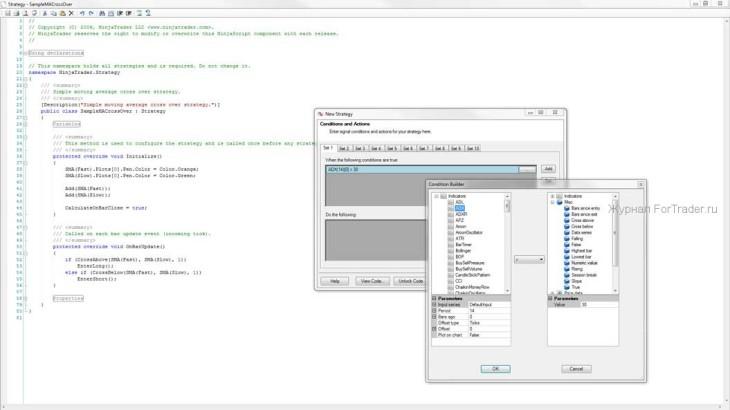730x410 pixels.
Task: Expand the Input series parameter
Action: point(434,304)
